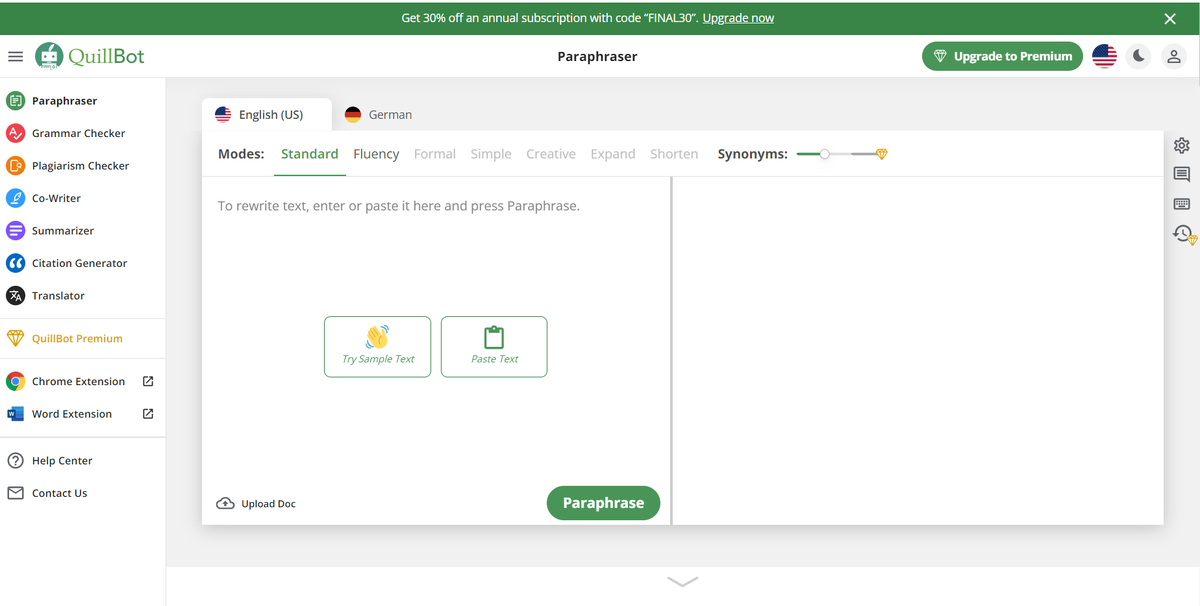This screenshot has width=1200, height=606.
Task: Expand the section with bottom chevron
Action: click(682, 581)
